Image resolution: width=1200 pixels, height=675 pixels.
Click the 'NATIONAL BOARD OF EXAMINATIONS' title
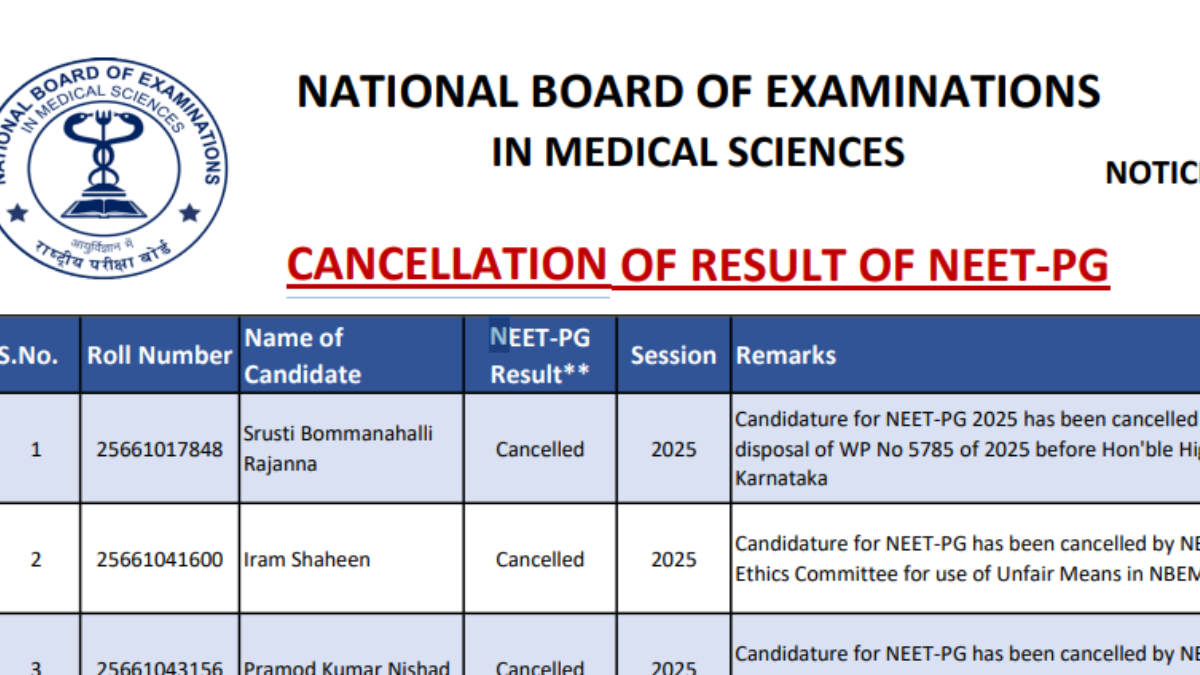click(698, 92)
